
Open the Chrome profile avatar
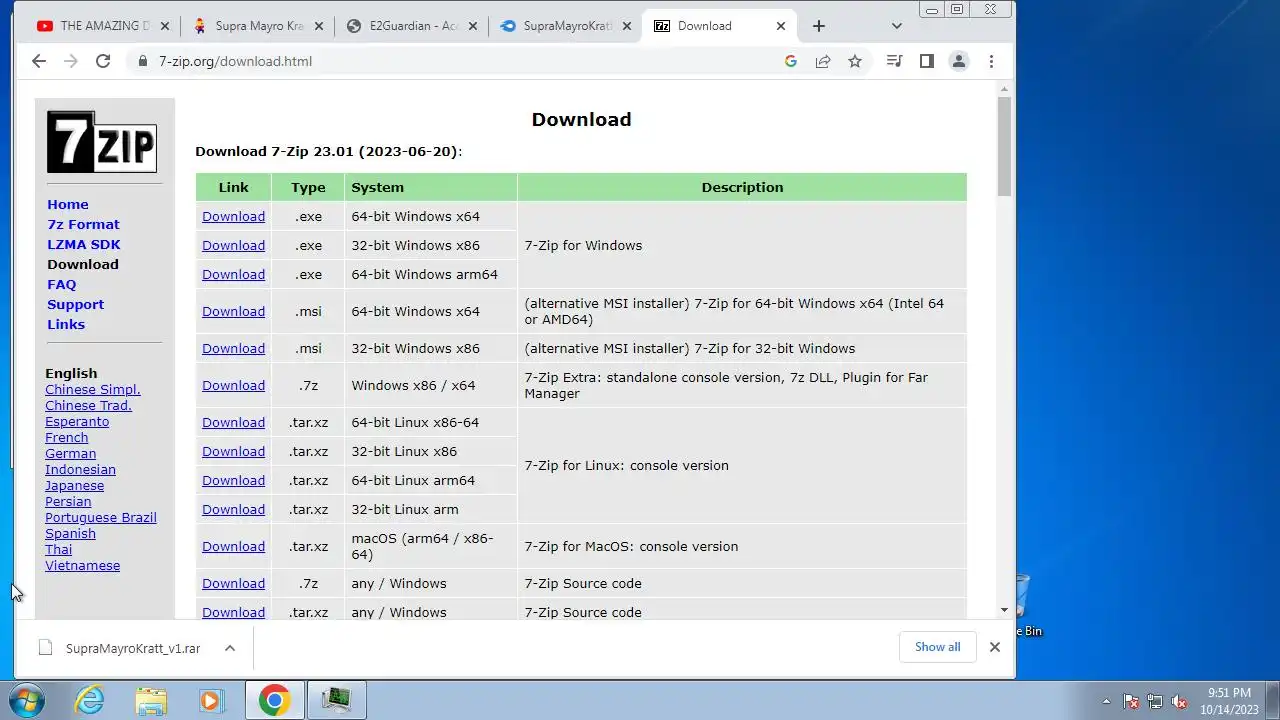pyautogui.click(x=959, y=61)
